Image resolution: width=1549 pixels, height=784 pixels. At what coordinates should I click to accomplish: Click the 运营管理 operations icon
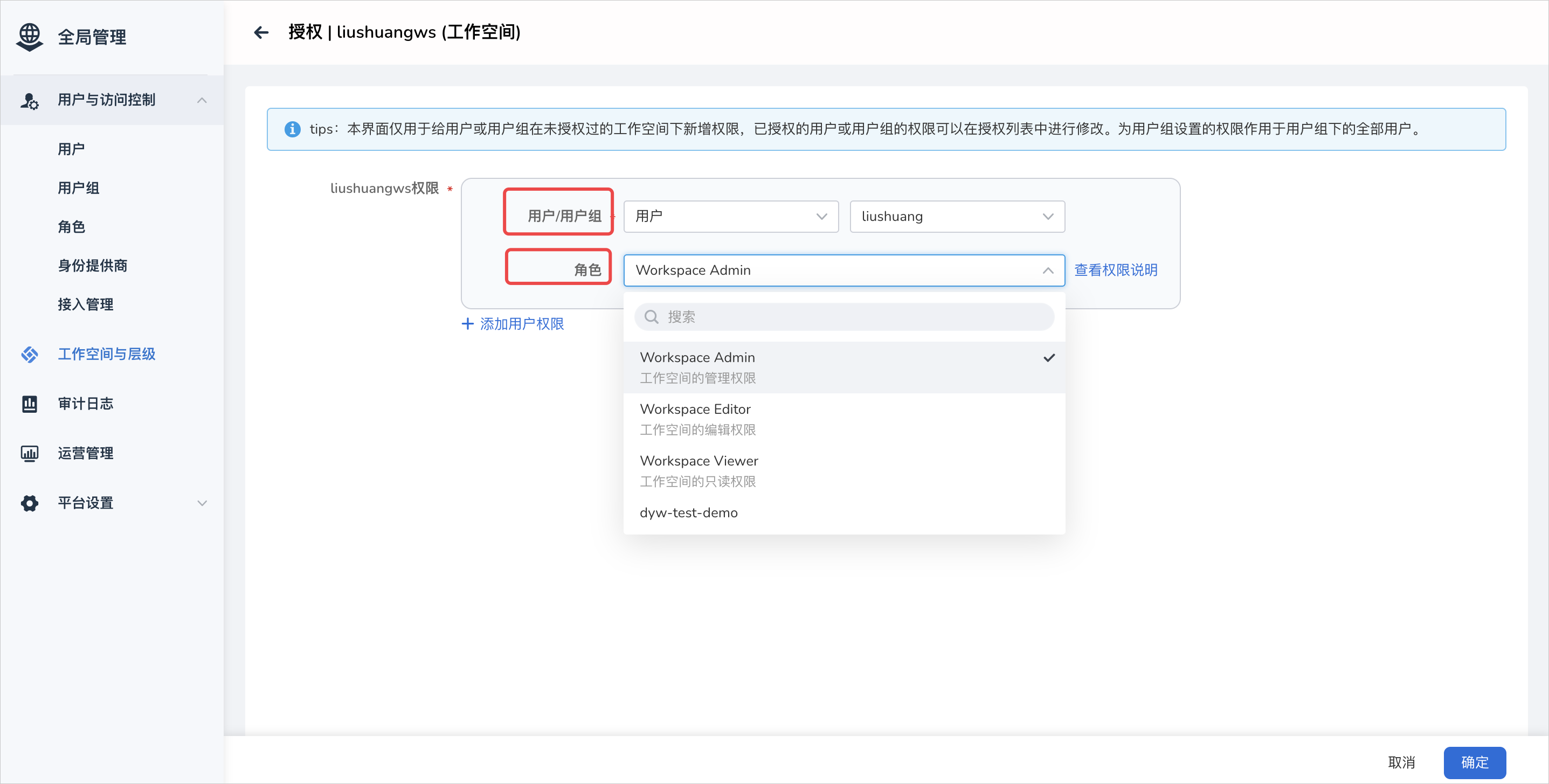(x=28, y=453)
